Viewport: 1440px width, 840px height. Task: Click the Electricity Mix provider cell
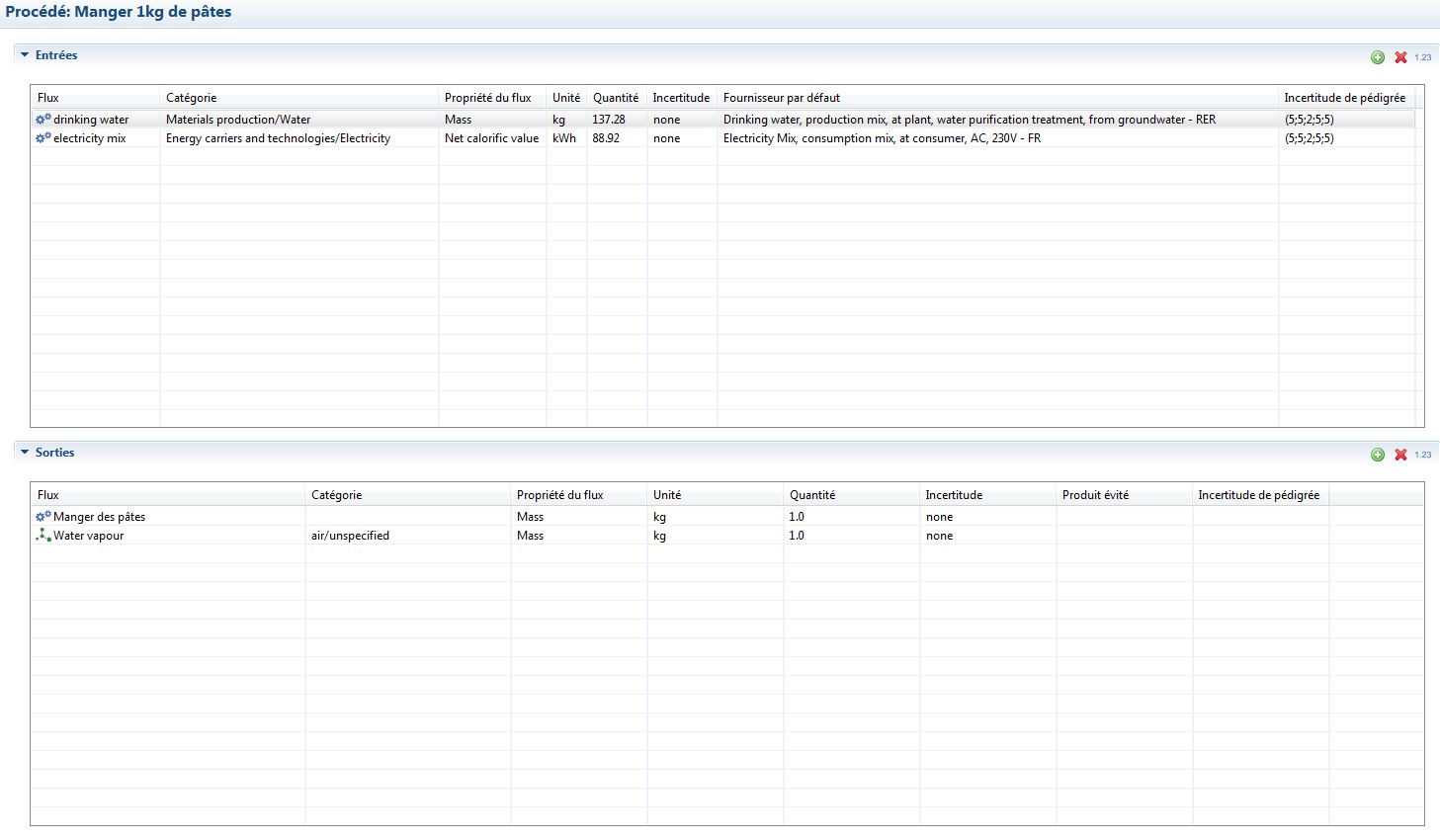pos(997,138)
